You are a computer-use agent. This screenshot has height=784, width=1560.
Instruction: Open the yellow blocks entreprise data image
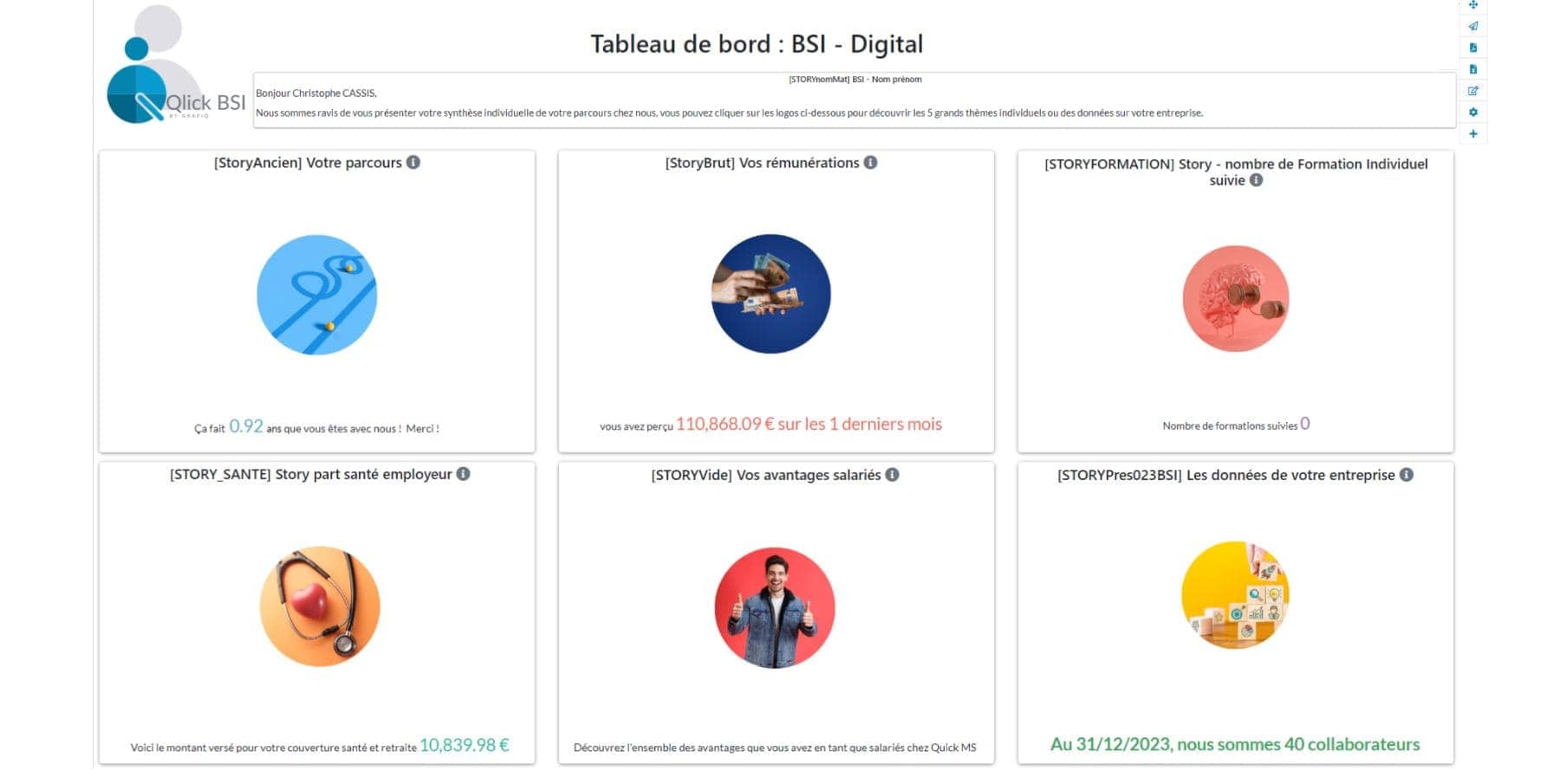point(1235,595)
